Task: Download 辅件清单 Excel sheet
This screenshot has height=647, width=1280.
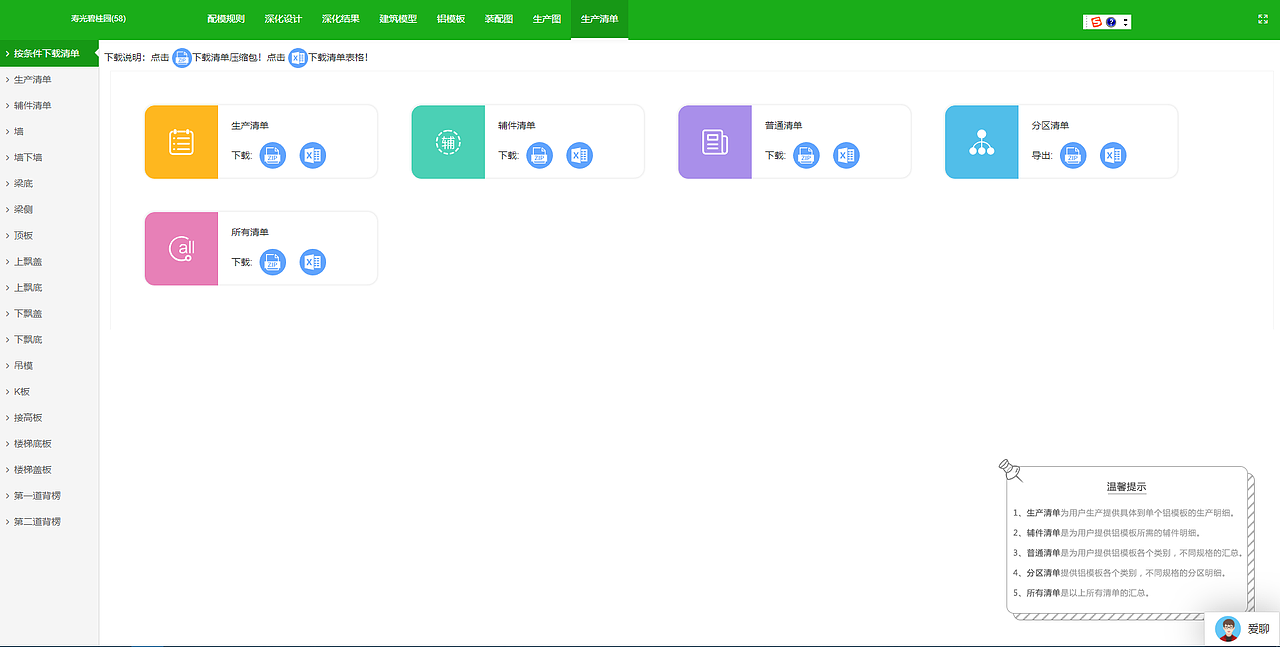Action: pos(580,155)
